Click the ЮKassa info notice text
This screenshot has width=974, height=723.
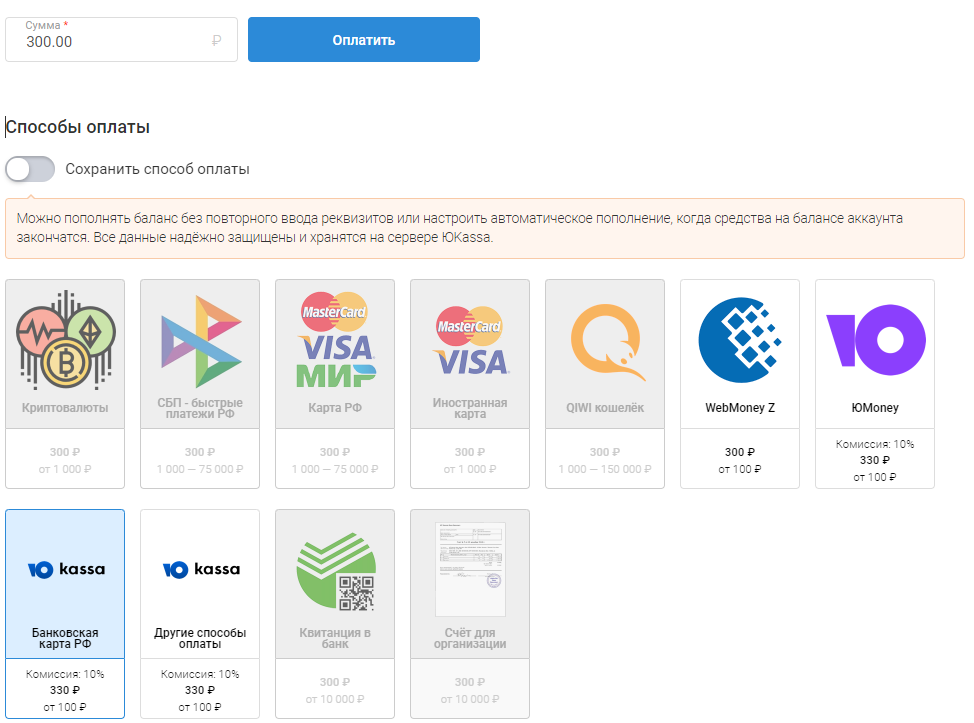point(460,228)
